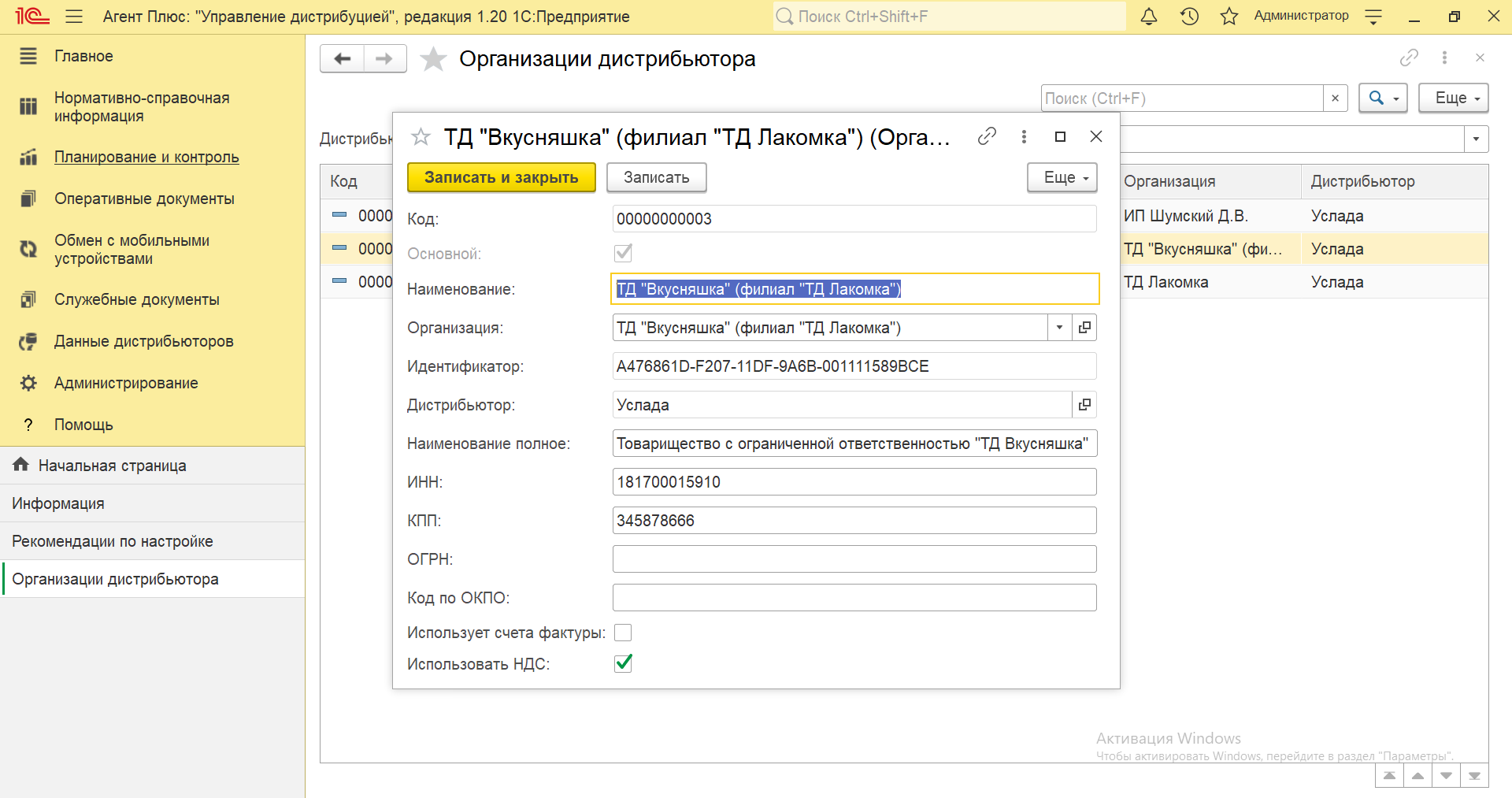The width and height of the screenshot is (1512, 798).
Task: Open Данные дистрибьюторов section
Action: (x=143, y=341)
